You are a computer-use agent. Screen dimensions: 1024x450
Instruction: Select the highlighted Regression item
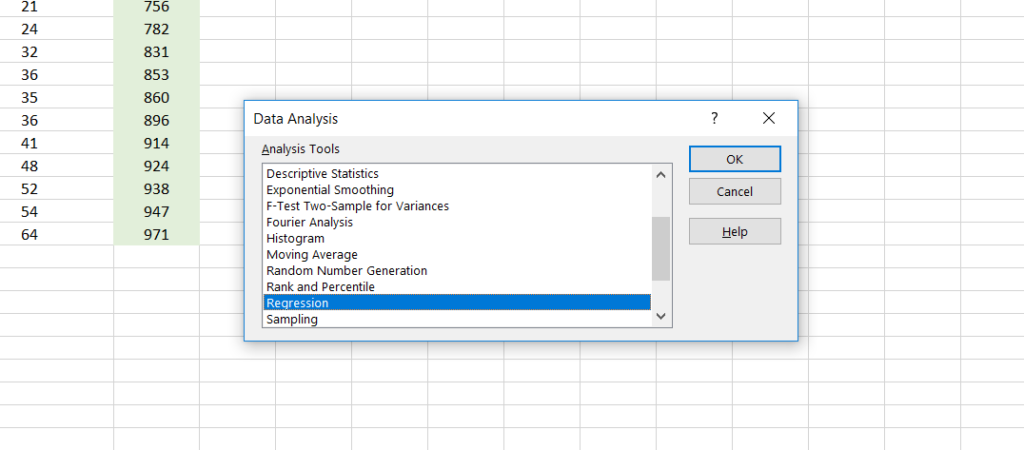[297, 303]
